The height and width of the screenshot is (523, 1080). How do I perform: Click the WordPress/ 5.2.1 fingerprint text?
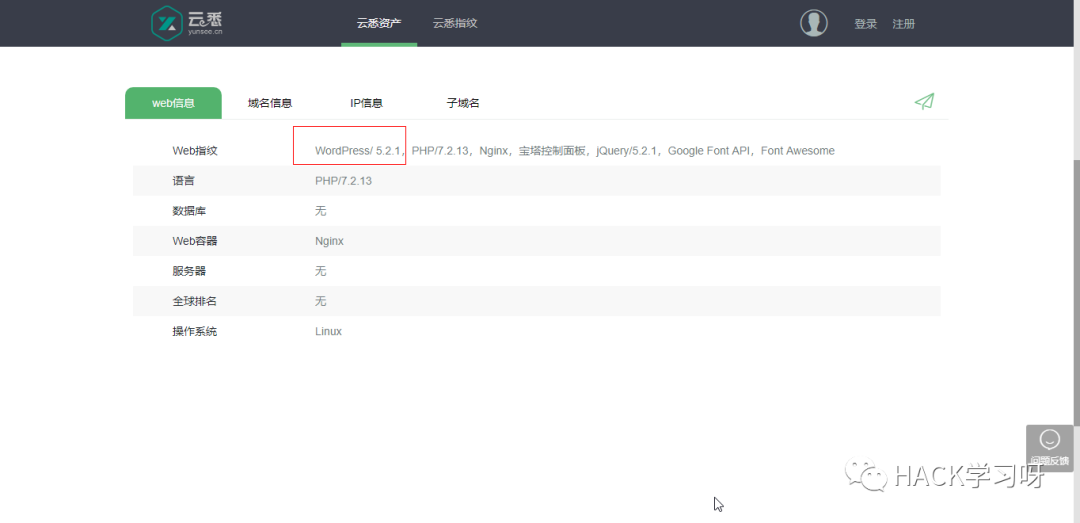coord(358,150)
